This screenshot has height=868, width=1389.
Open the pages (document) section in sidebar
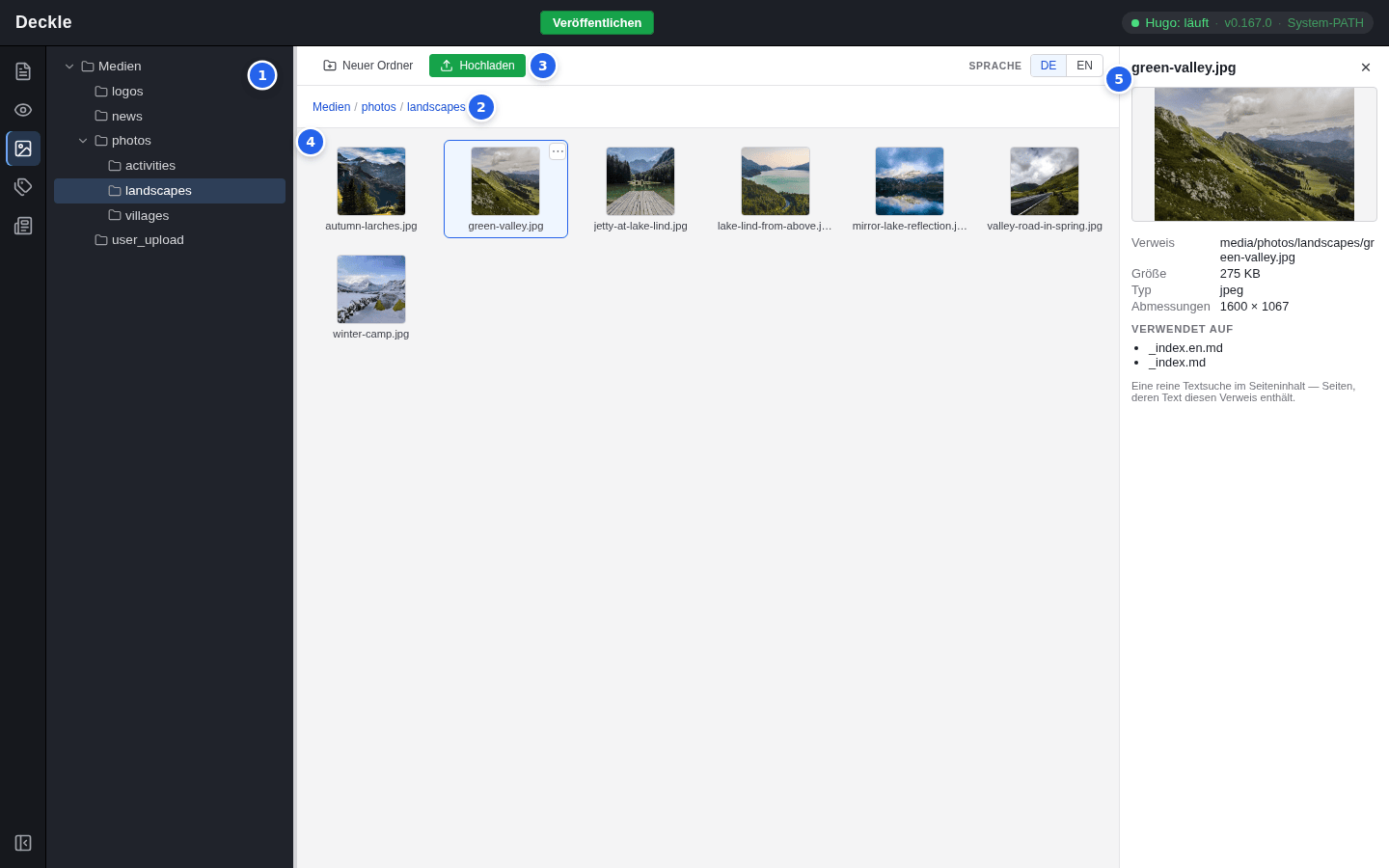pyautogui.click(x=23, y=71)
